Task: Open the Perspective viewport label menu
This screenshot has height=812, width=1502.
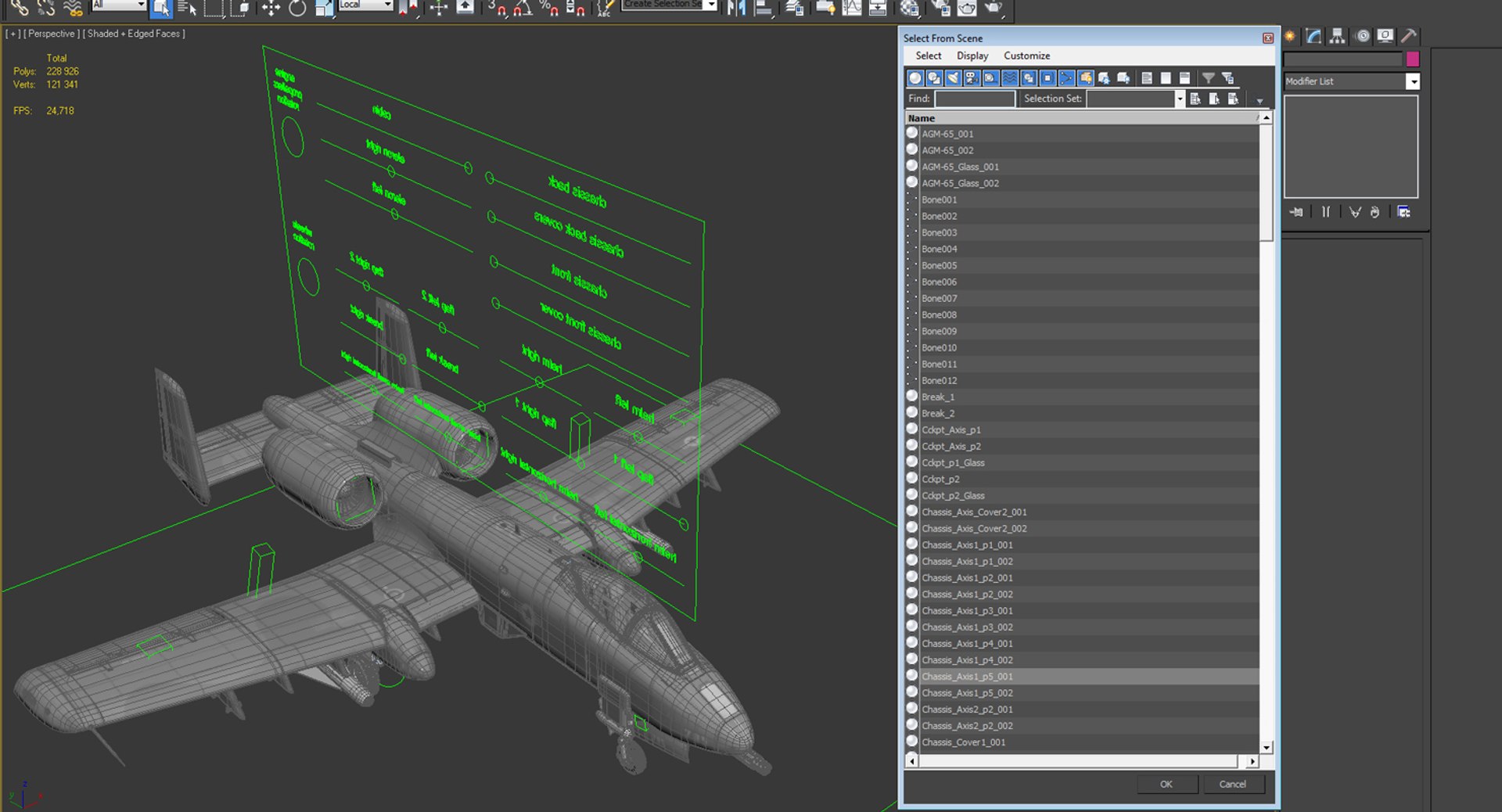Action: coord(51,34)
